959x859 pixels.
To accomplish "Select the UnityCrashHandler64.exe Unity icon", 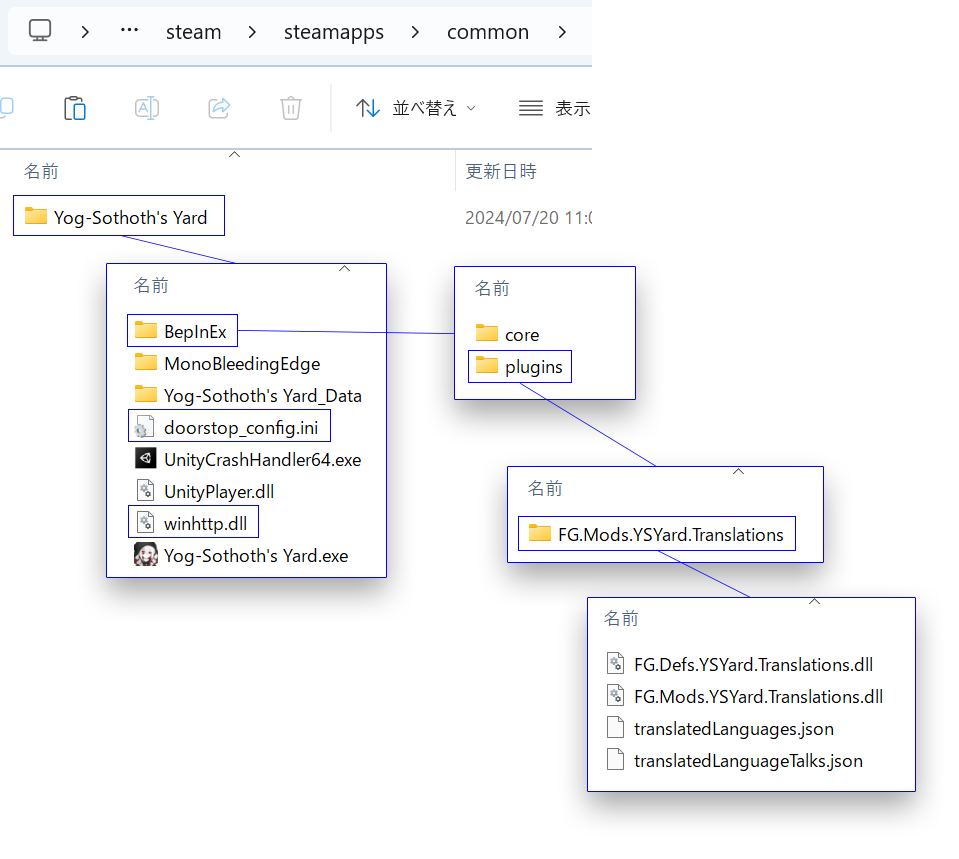I will tap(145, 458).
